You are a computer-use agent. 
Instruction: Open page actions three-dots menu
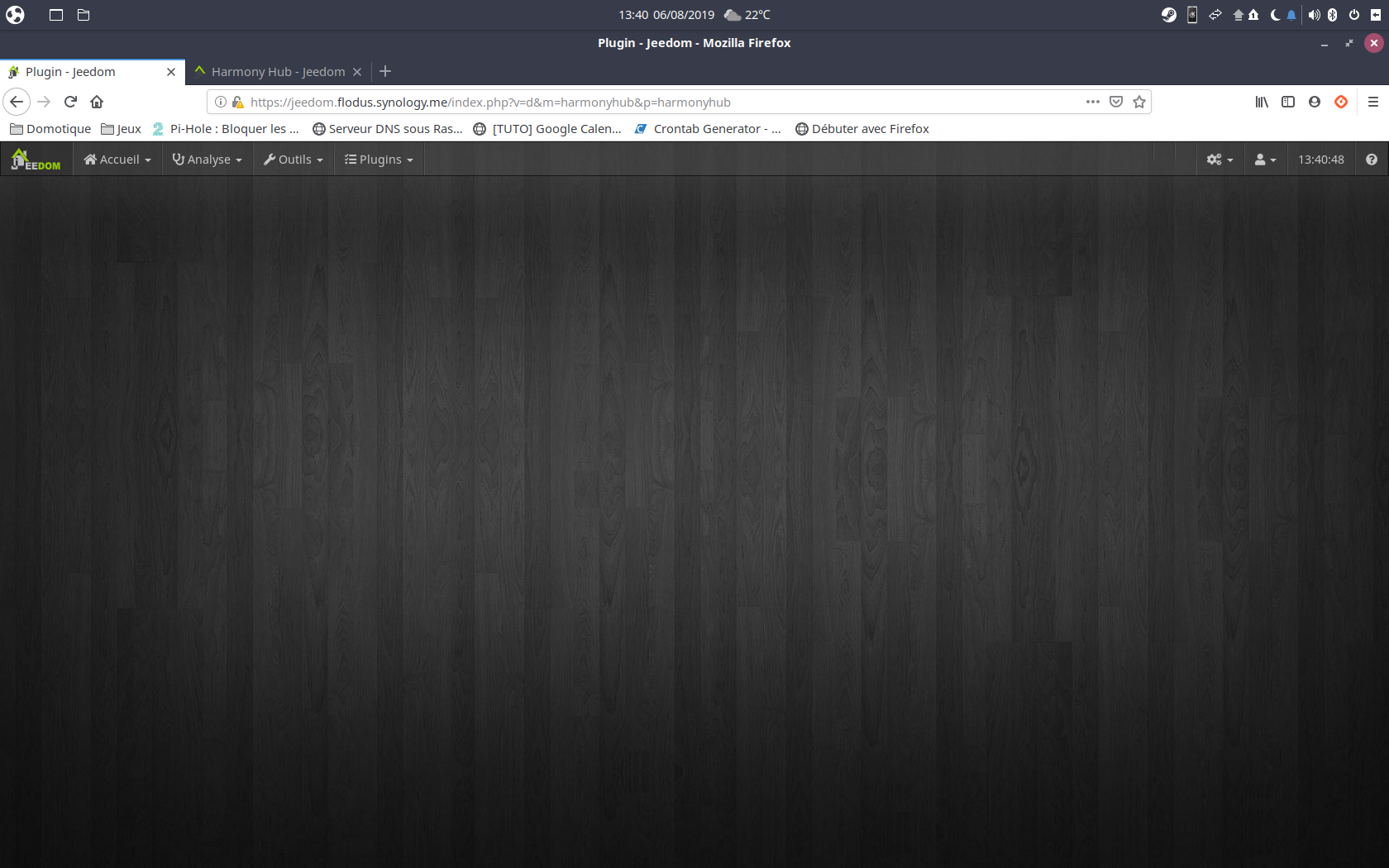(x=1093, y=102)
